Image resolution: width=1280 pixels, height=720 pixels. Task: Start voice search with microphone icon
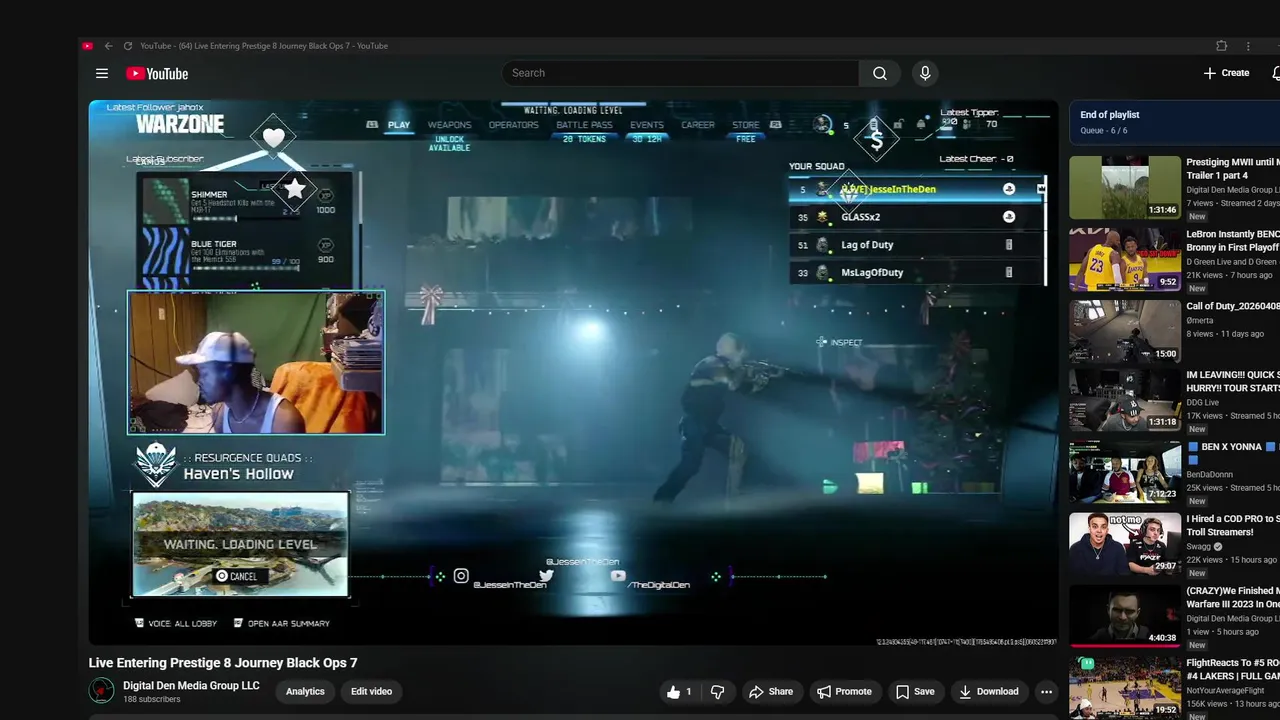coord(925,73)
